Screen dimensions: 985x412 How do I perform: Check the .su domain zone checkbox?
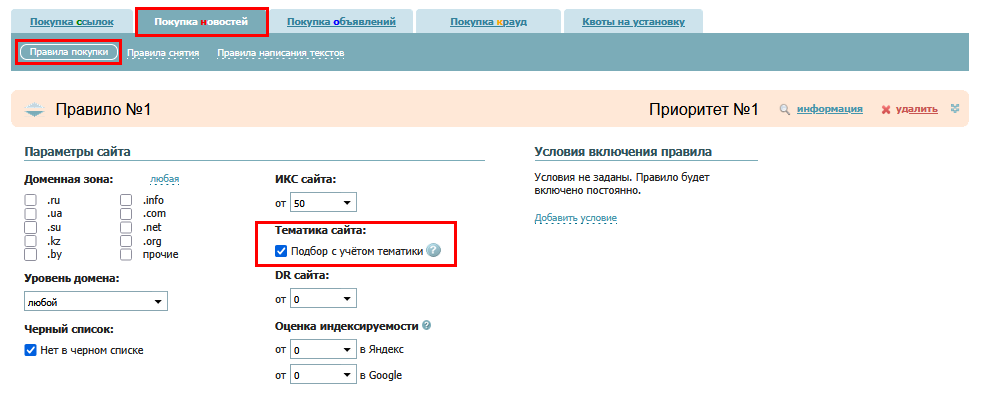30,227
